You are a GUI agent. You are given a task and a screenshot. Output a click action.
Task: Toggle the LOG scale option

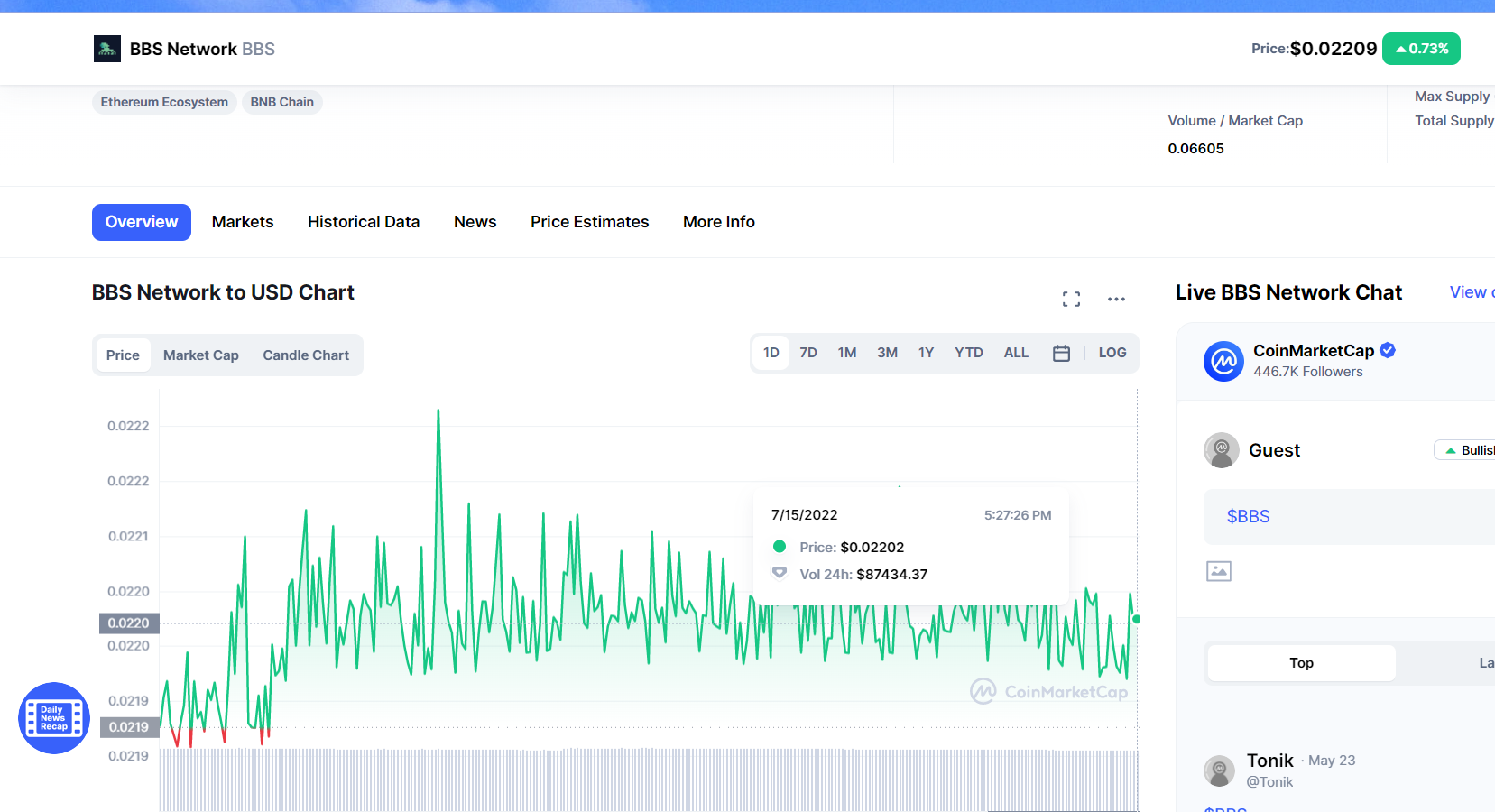click(x=1112, y=353)
